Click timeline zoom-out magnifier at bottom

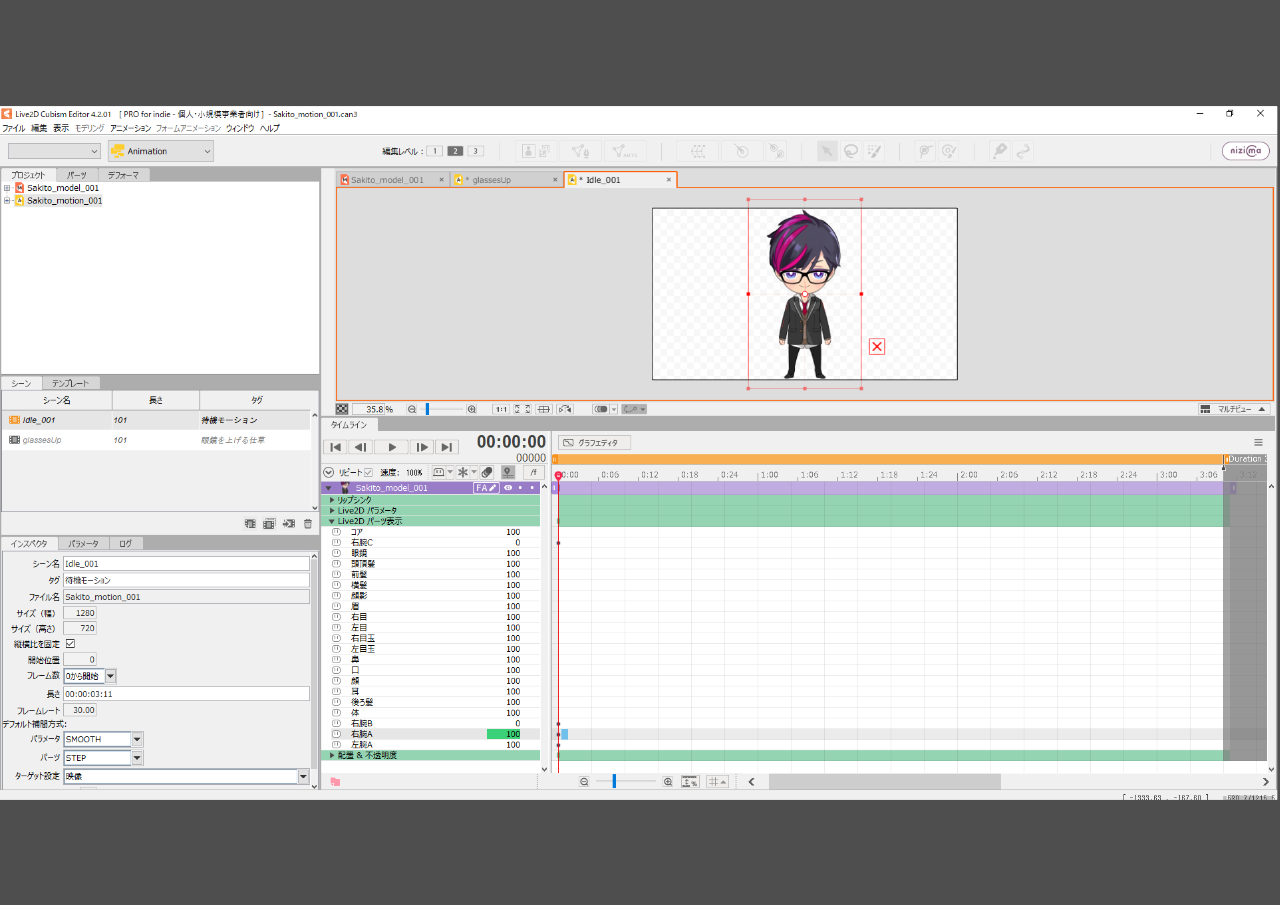pyautogui.click(x=584, y=782)
